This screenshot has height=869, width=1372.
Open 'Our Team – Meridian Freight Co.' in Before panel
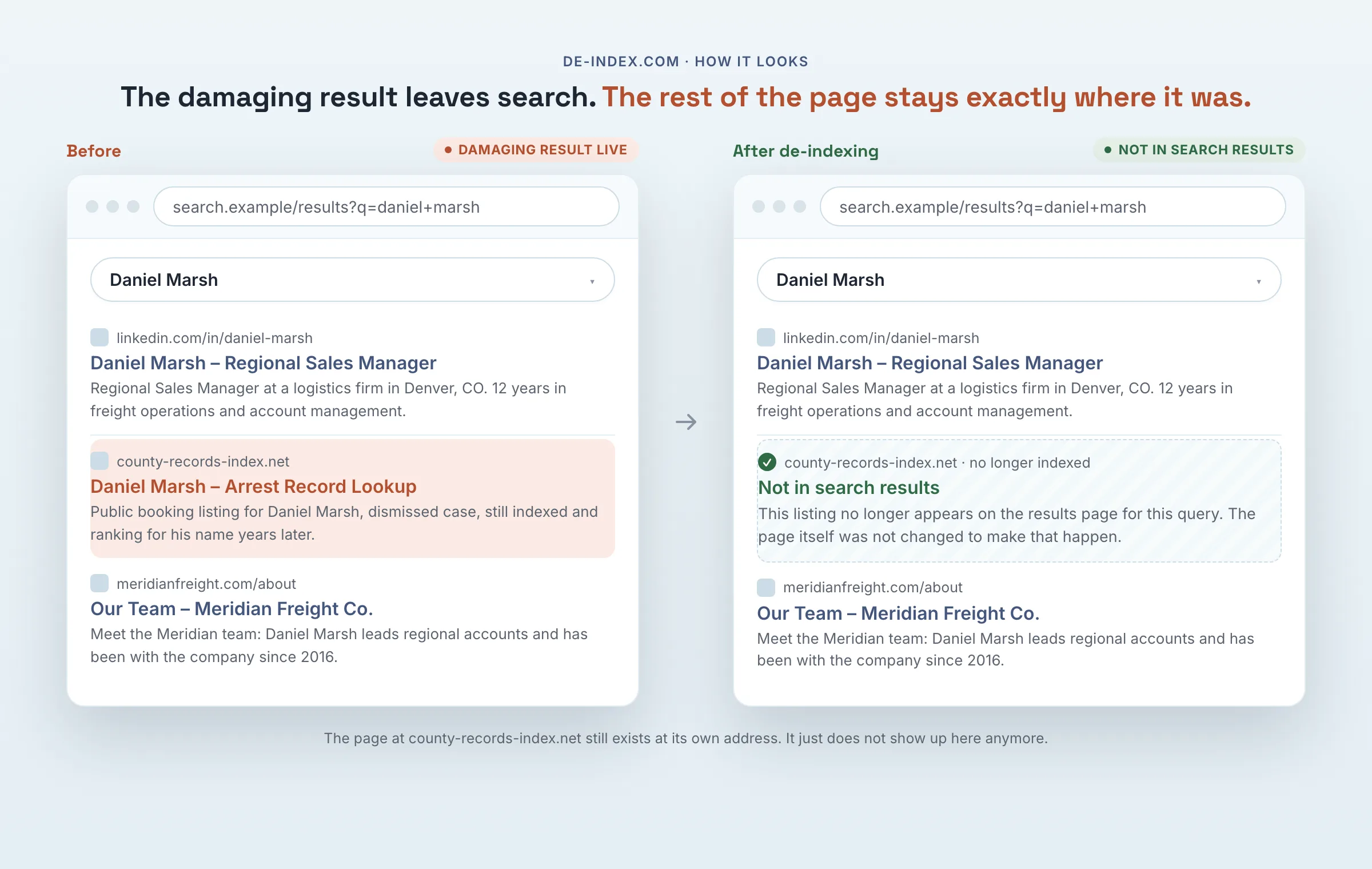[x=232, y=609]
